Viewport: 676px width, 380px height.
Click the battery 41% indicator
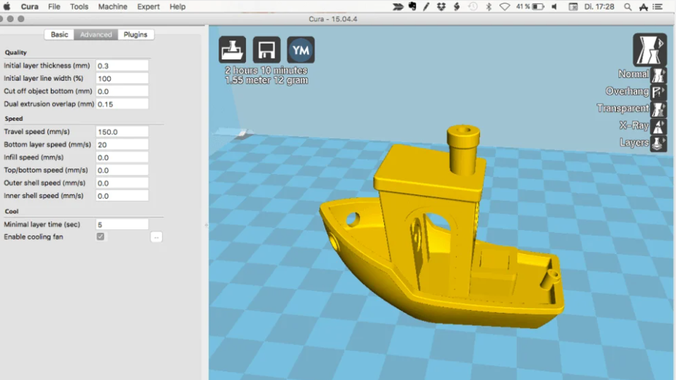(x=530, y=6)
